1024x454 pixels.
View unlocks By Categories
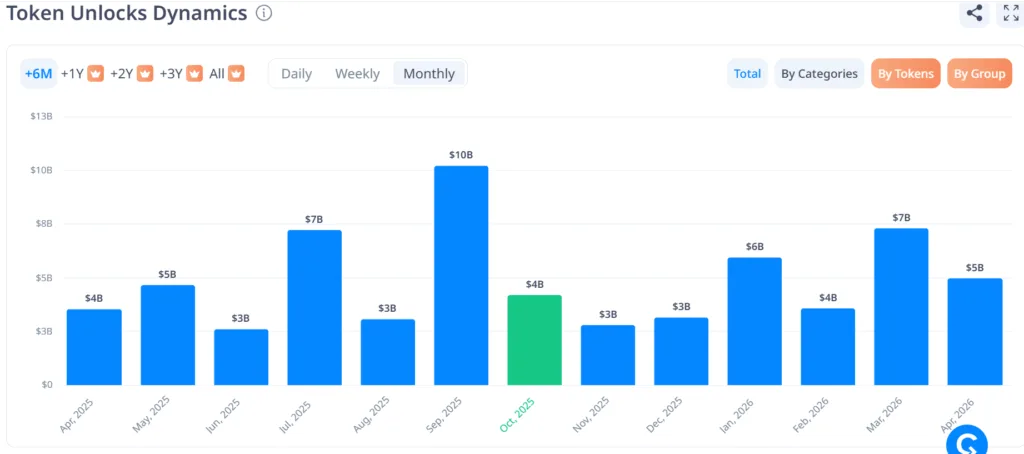pyautogui.click(x=819, y=73)
